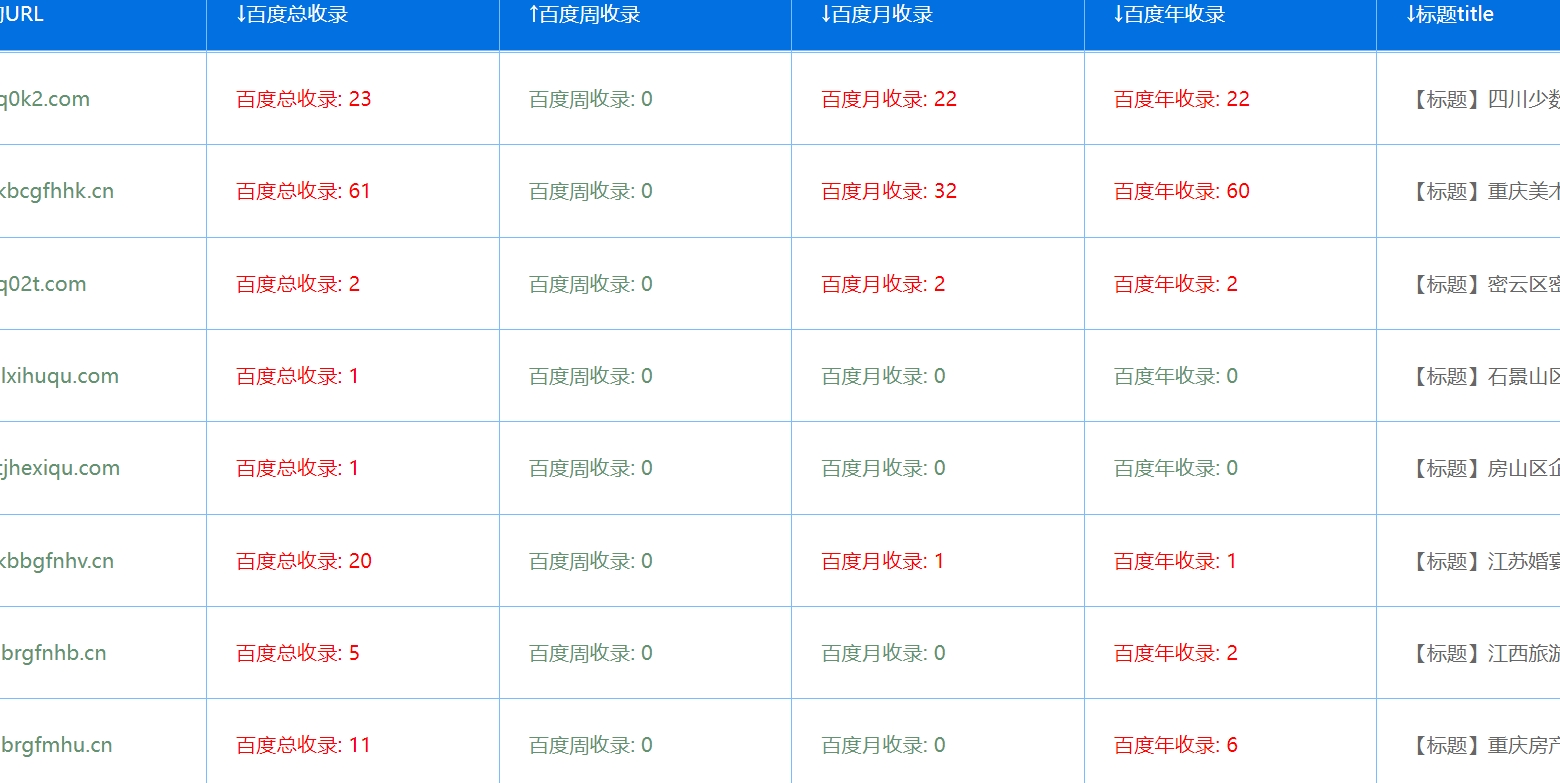This screenshot has height=783, width=1560.
Task: Click the 百度月收录: 22 cell
Action: pyautogui.click(x=889, y=99)
